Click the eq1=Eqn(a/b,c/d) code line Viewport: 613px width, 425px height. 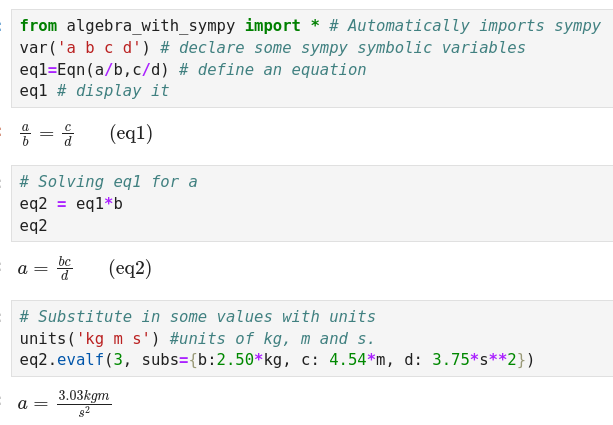tap(193, 70)
